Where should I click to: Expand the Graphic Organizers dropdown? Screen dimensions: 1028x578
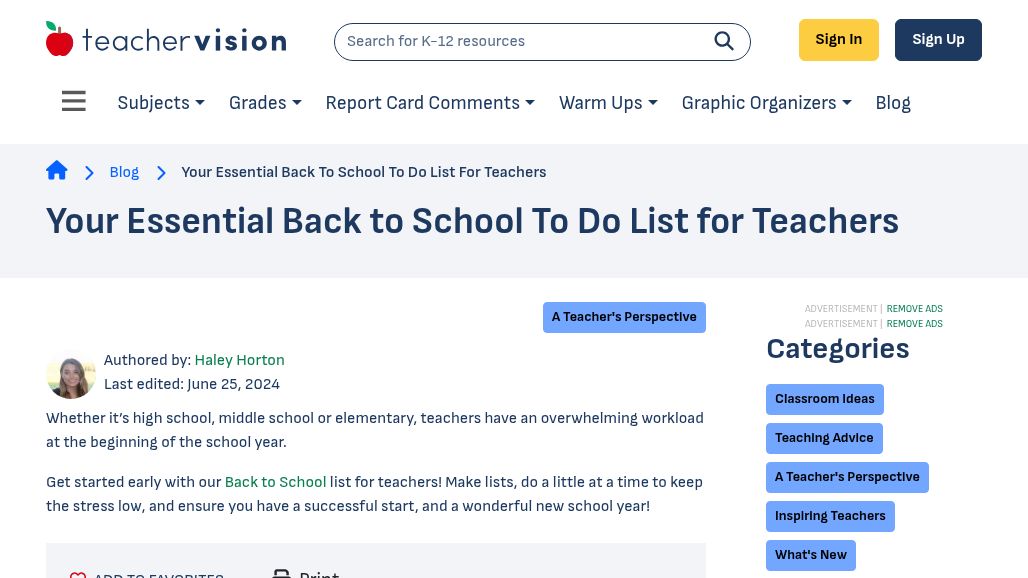(766, 103)
